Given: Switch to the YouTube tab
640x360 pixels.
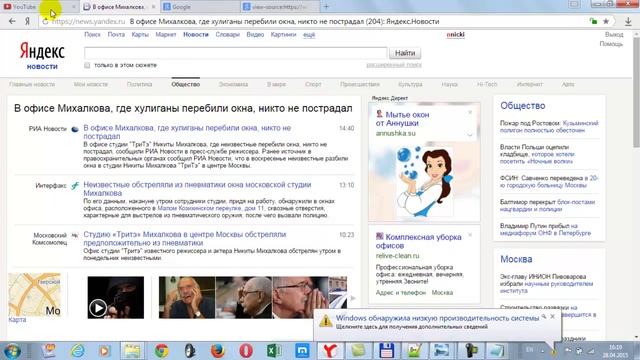Looking at the screenshot, I should (x=39, y=7).
